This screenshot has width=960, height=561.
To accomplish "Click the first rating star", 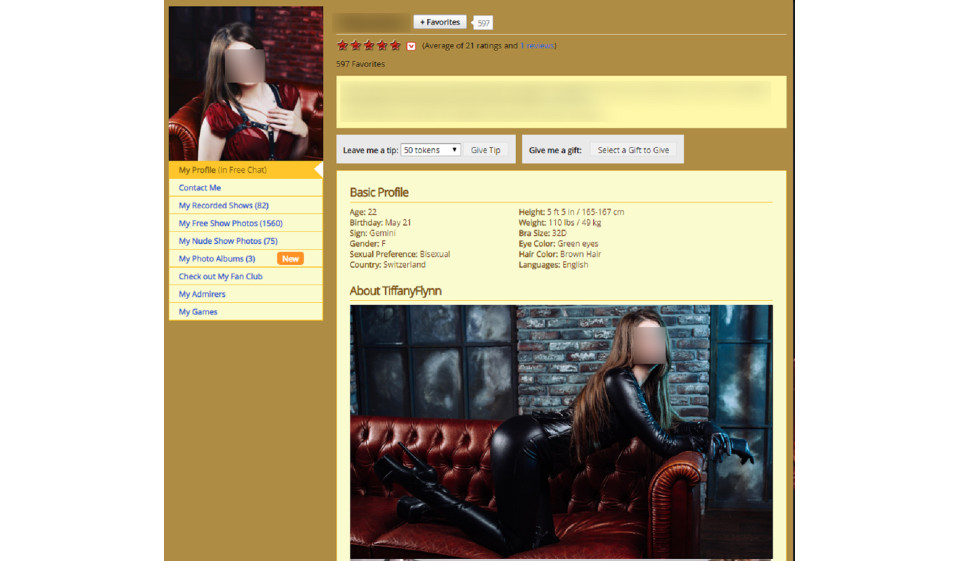I will point(343,46).
